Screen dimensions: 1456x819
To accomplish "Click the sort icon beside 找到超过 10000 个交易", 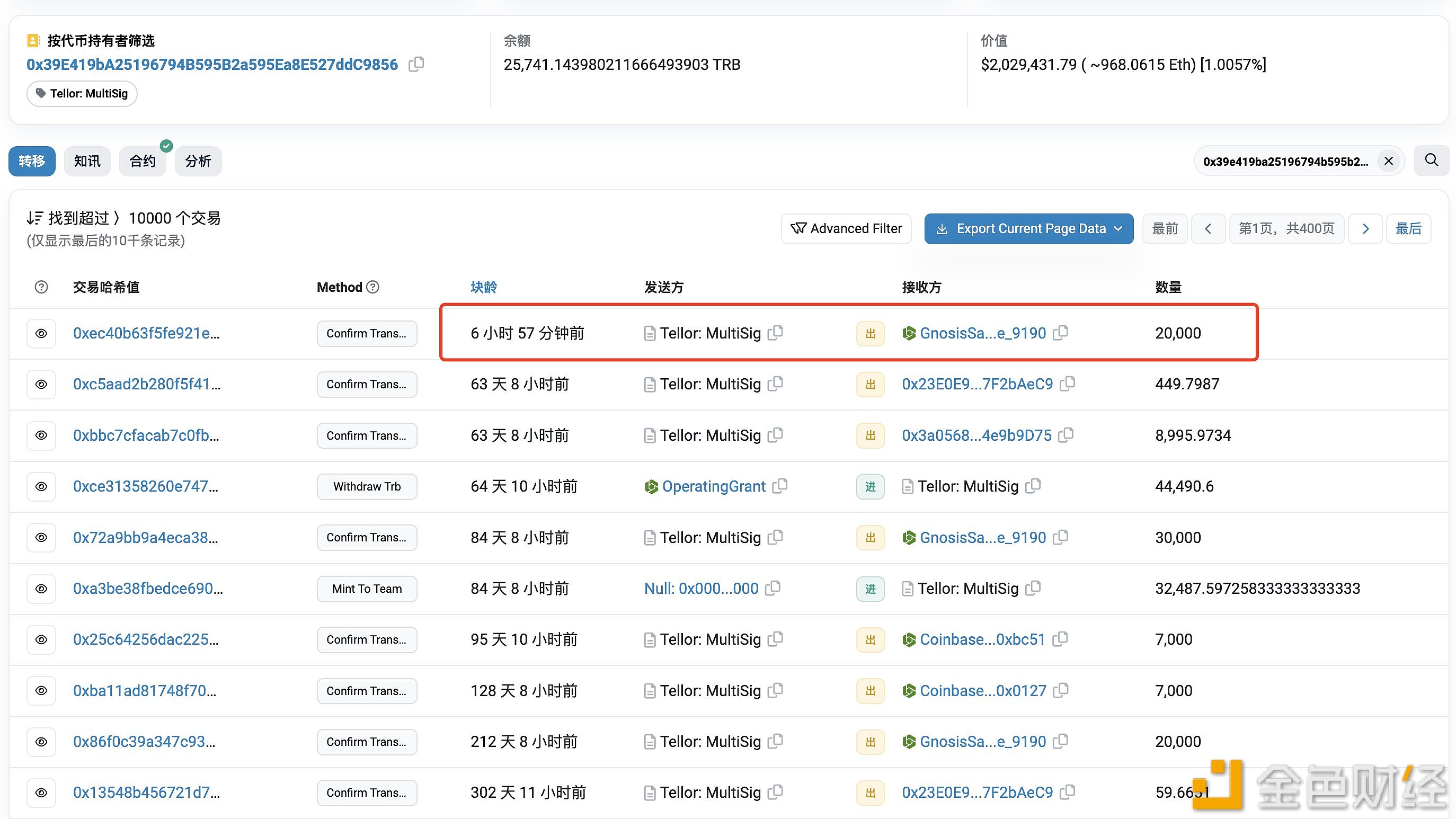I will point(34,218).
